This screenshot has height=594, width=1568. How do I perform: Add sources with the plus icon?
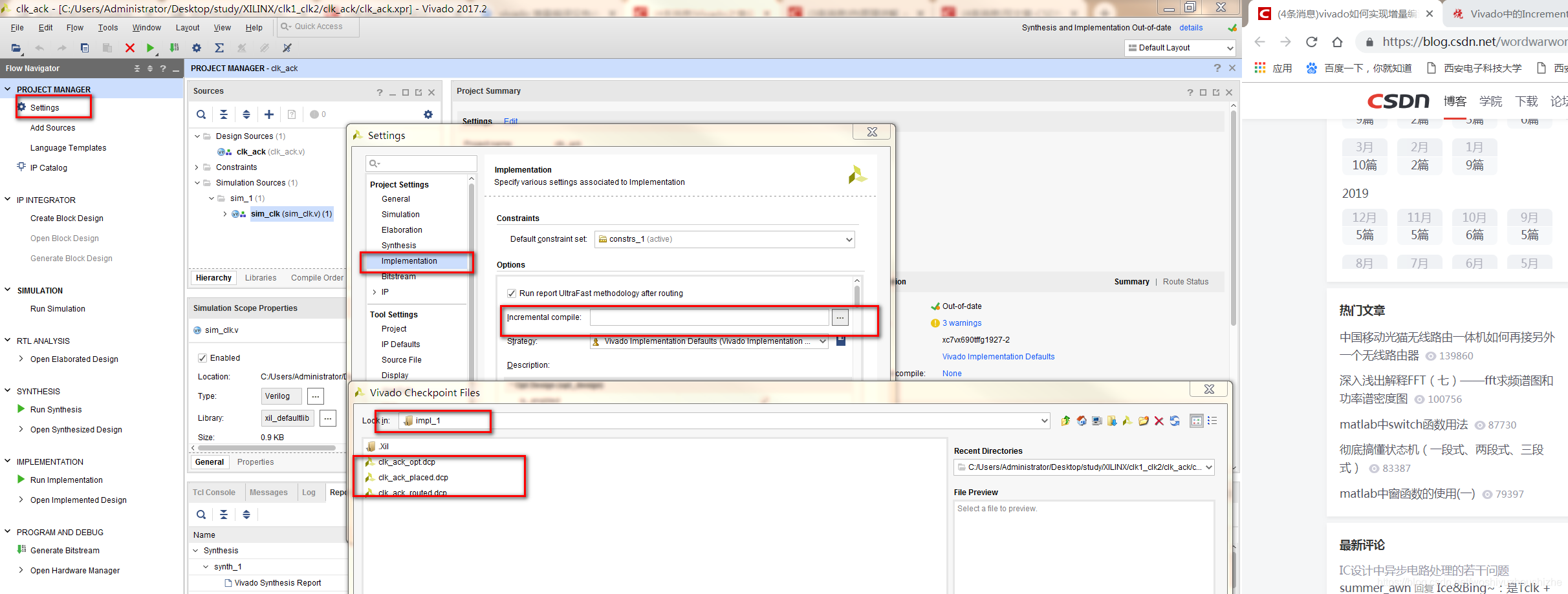point(269,114)
